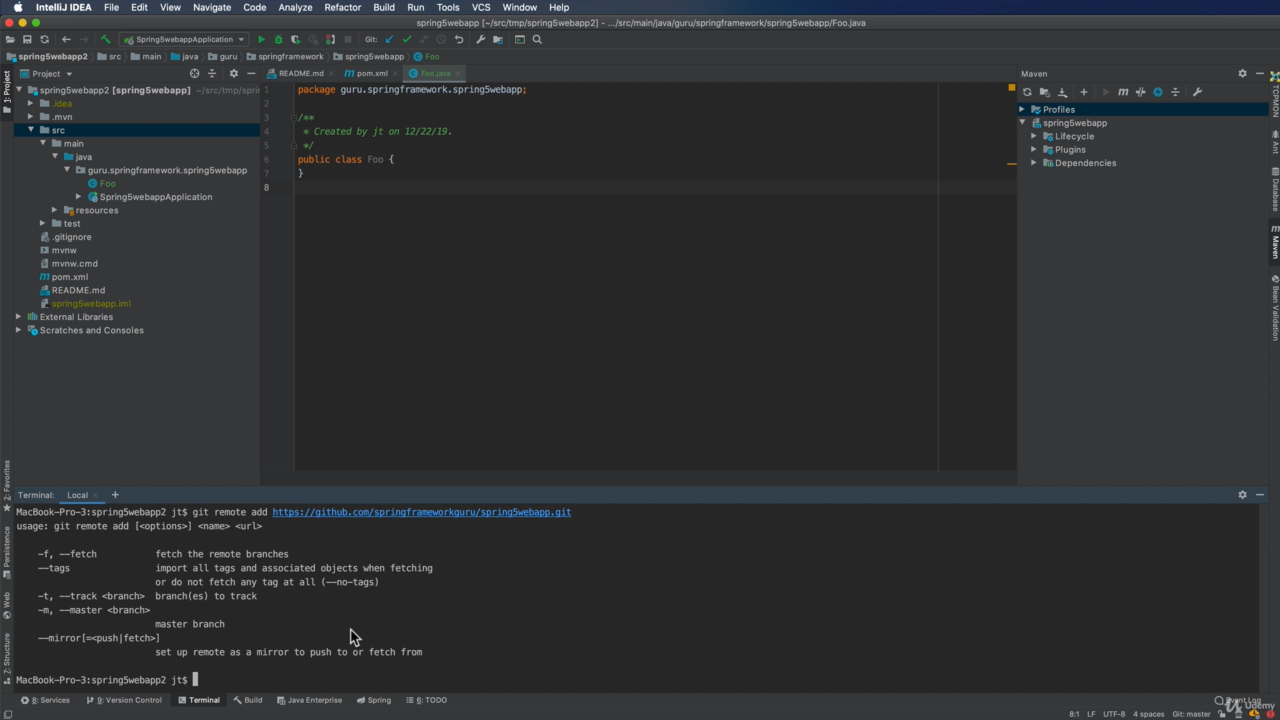Open the Refactor menu
Screen dimensions: 1280x720
tap(342, 7)
